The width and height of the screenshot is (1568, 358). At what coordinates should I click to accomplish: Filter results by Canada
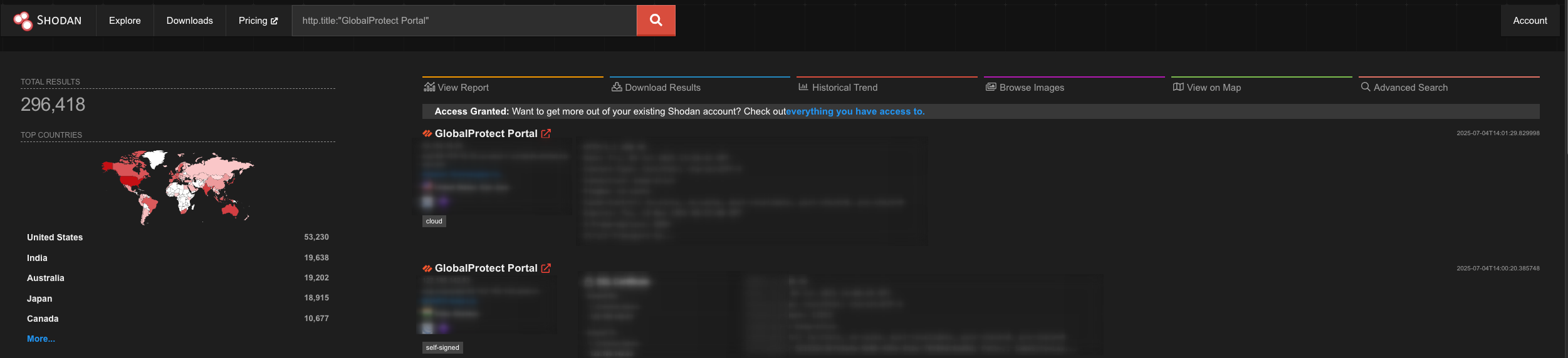click(x=43, y=319)
